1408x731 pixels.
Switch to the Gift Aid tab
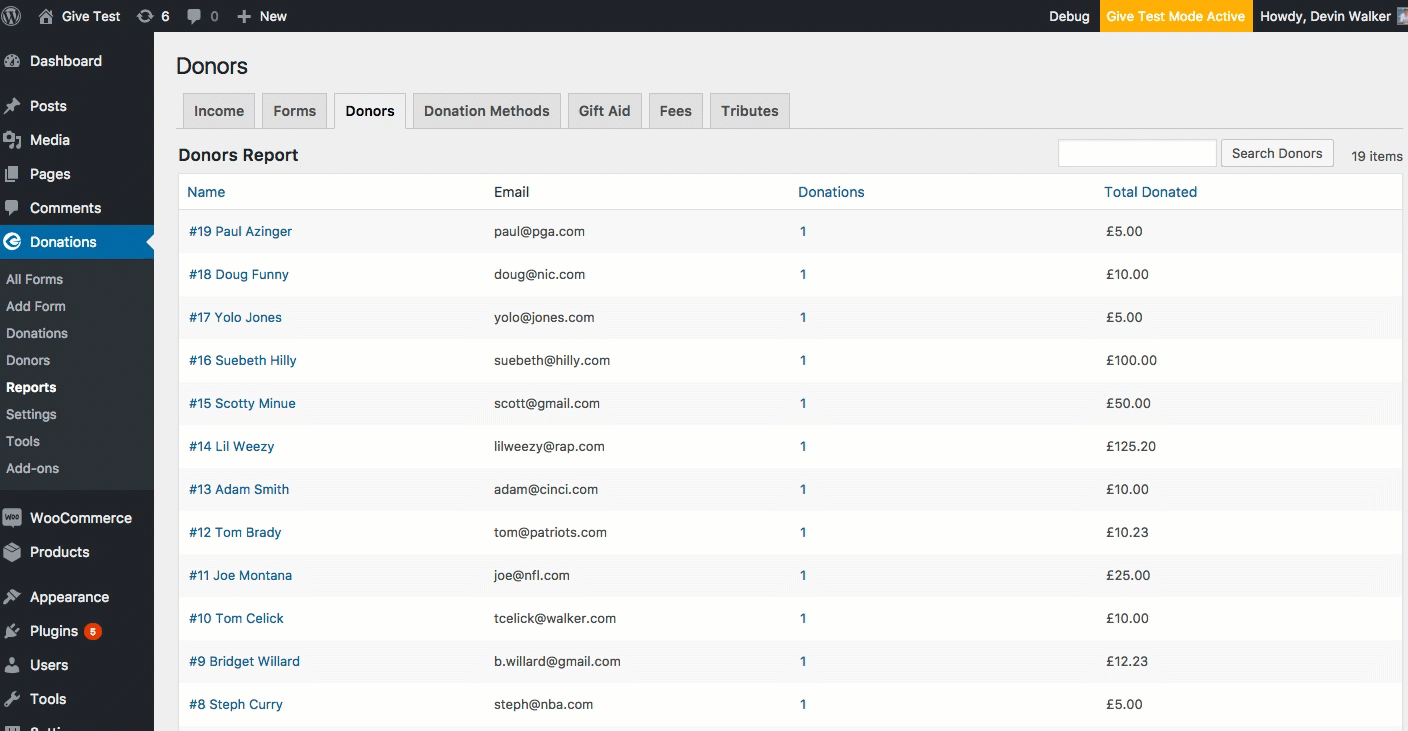[605, 111]
